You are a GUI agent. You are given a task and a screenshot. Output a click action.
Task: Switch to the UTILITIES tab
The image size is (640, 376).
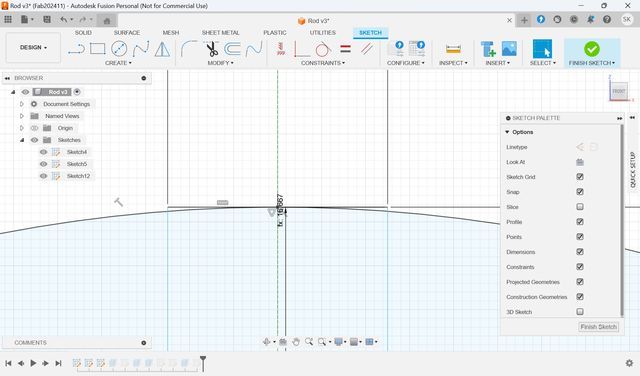322,33
